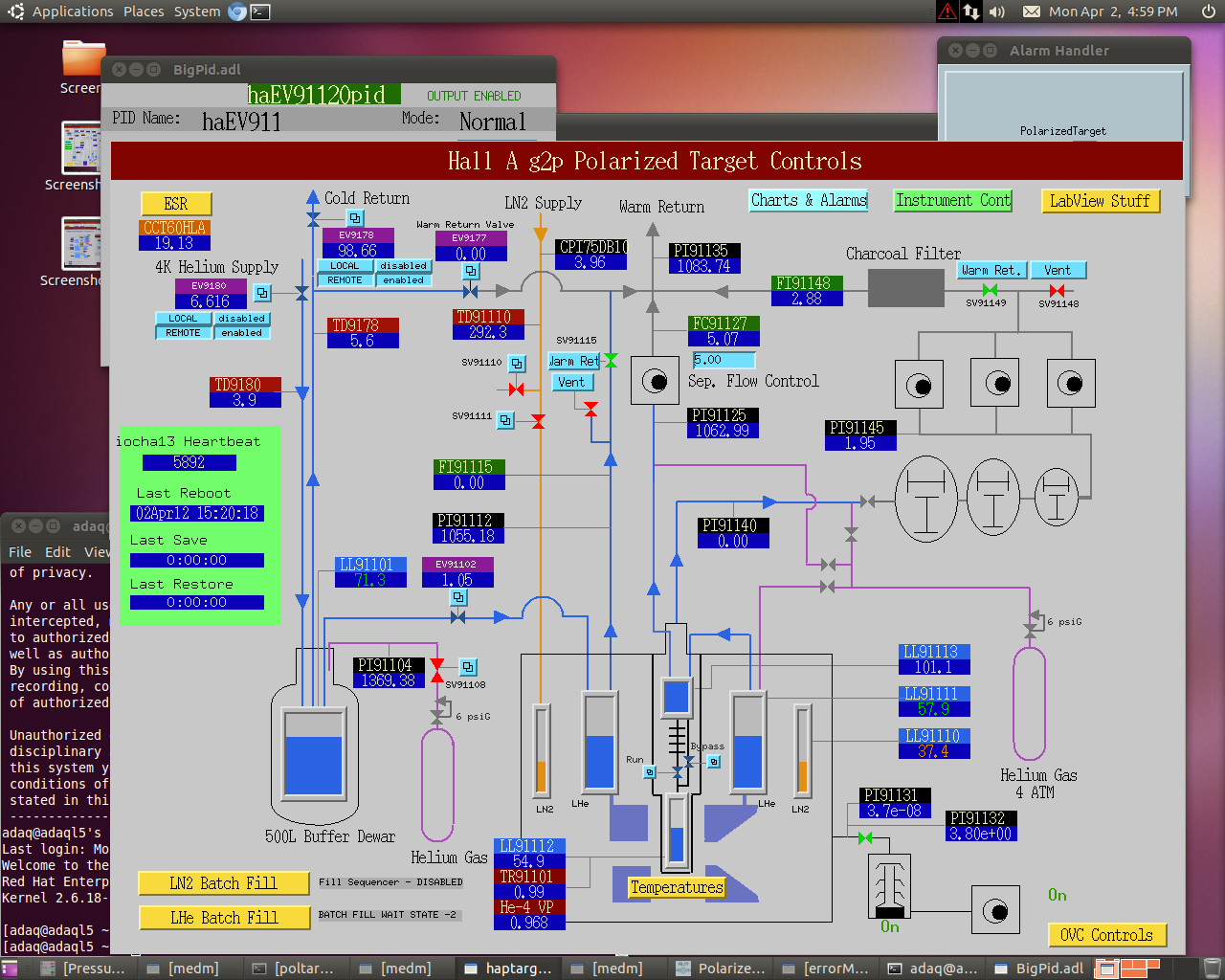The image size is (1225, 980).
Task: Open the Places menu
Action: pos(144,11)
